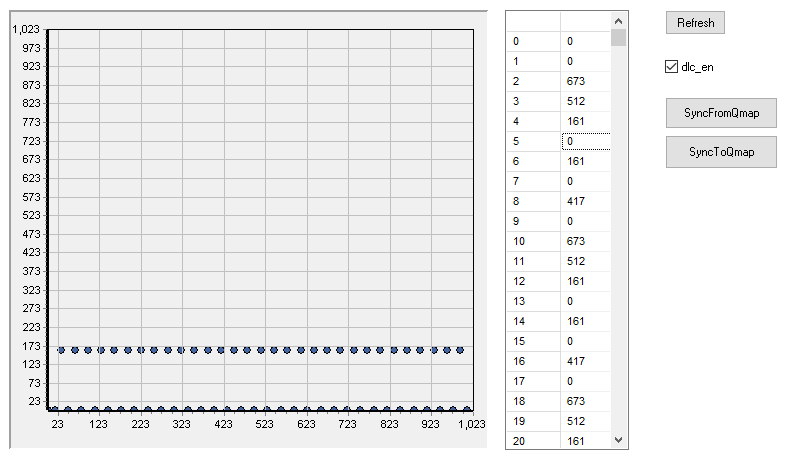Select value cell 161 in row 6

(x=586, y=161)
